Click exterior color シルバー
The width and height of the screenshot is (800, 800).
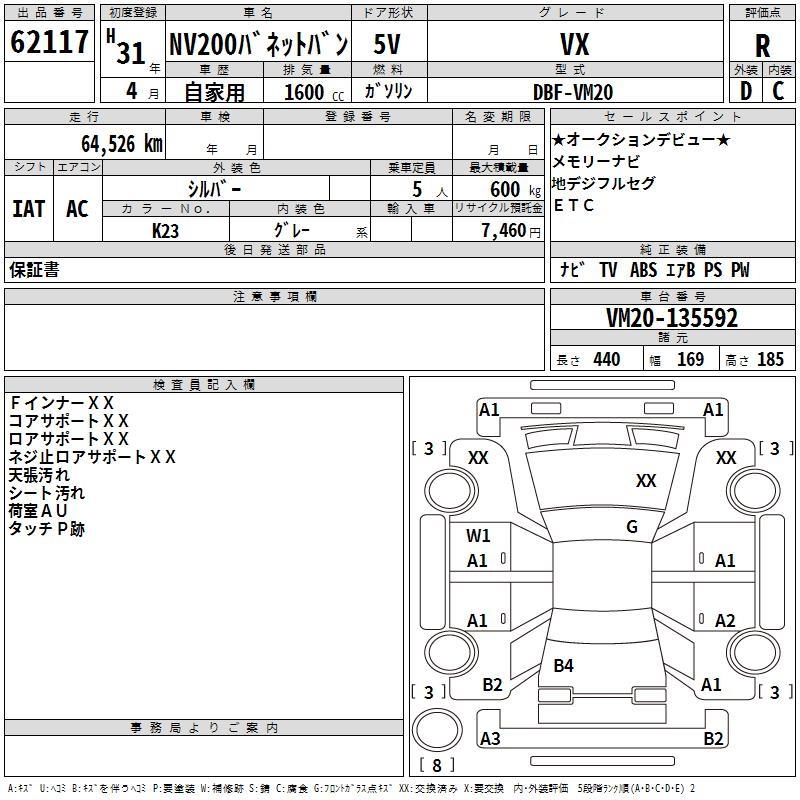[214, 189]
